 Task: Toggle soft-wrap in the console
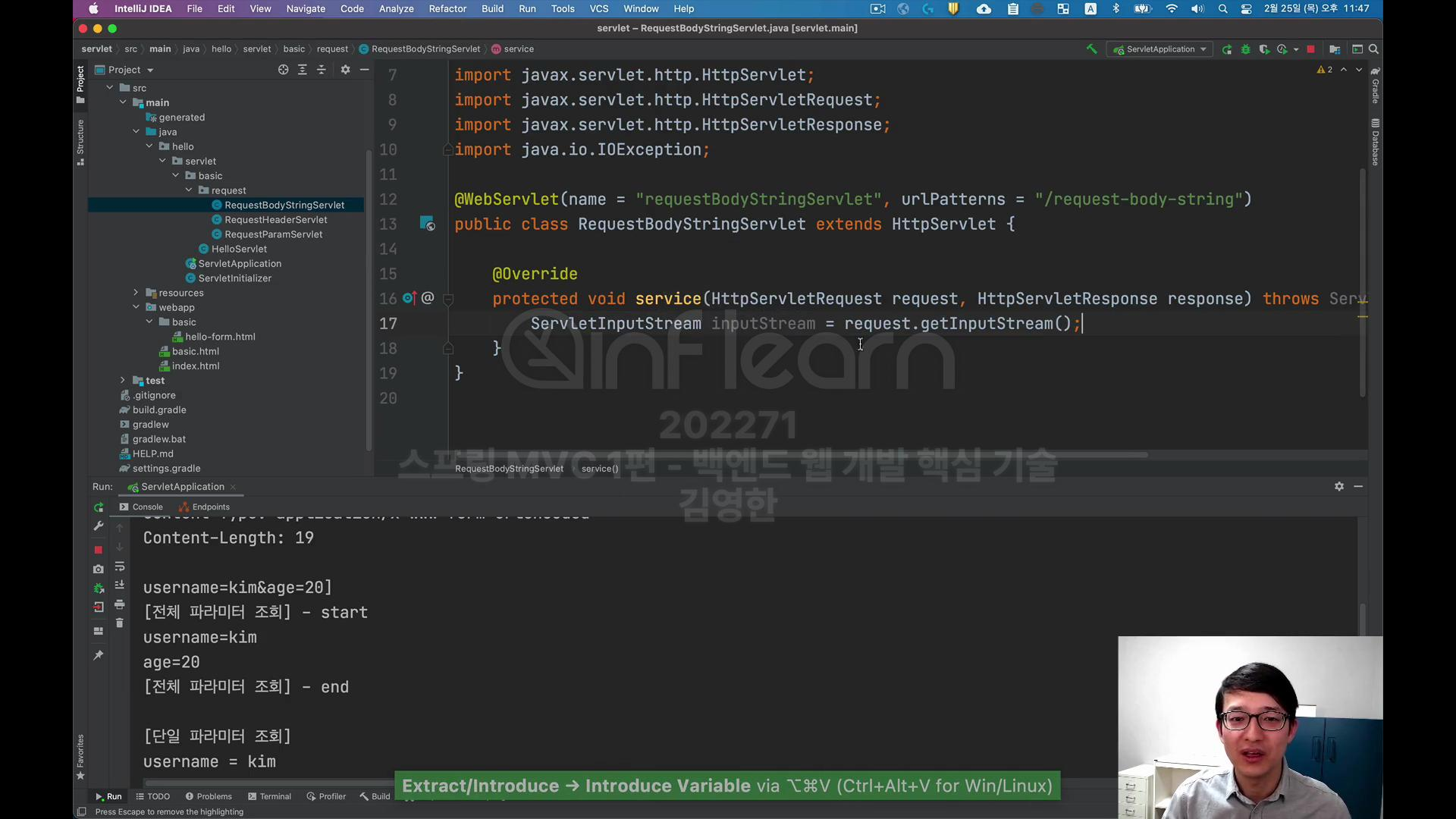(x=119, y=566)
